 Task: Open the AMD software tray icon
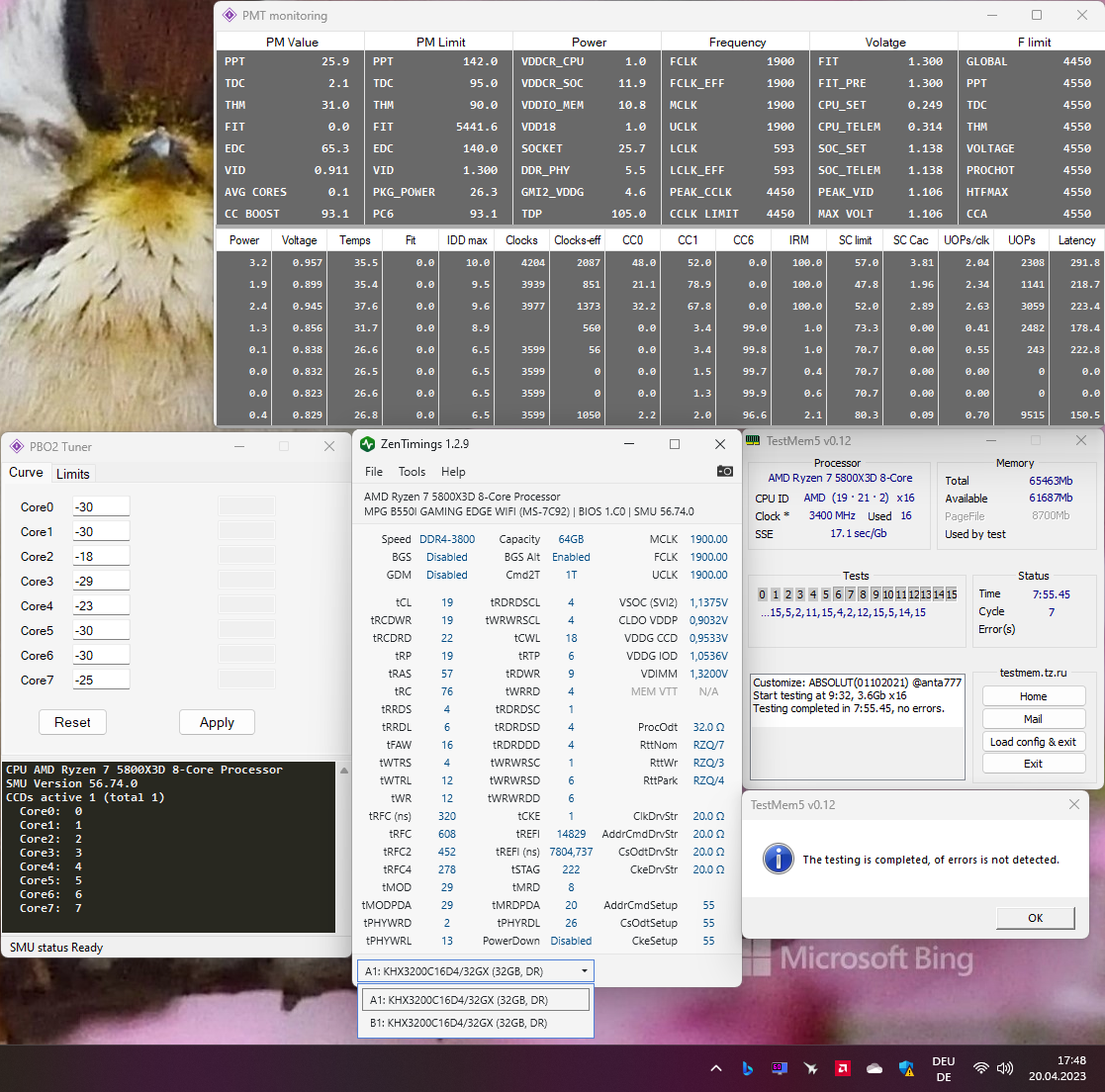[x=842, y=1068]
